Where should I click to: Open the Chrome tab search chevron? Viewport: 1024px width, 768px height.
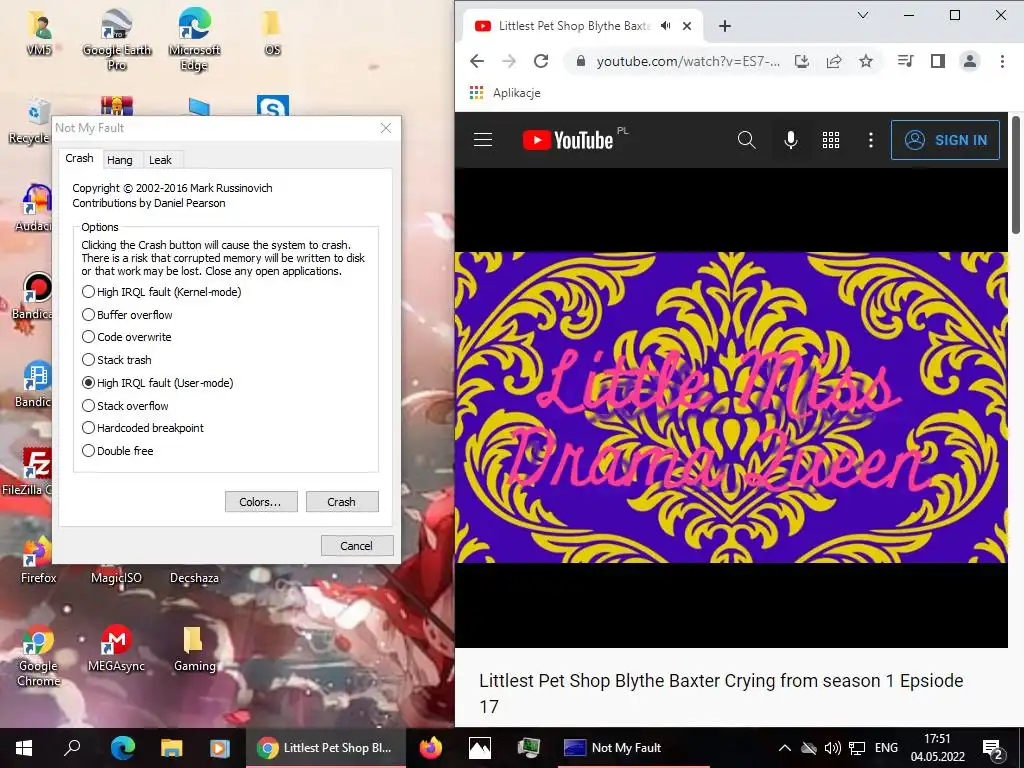point(863,15)
